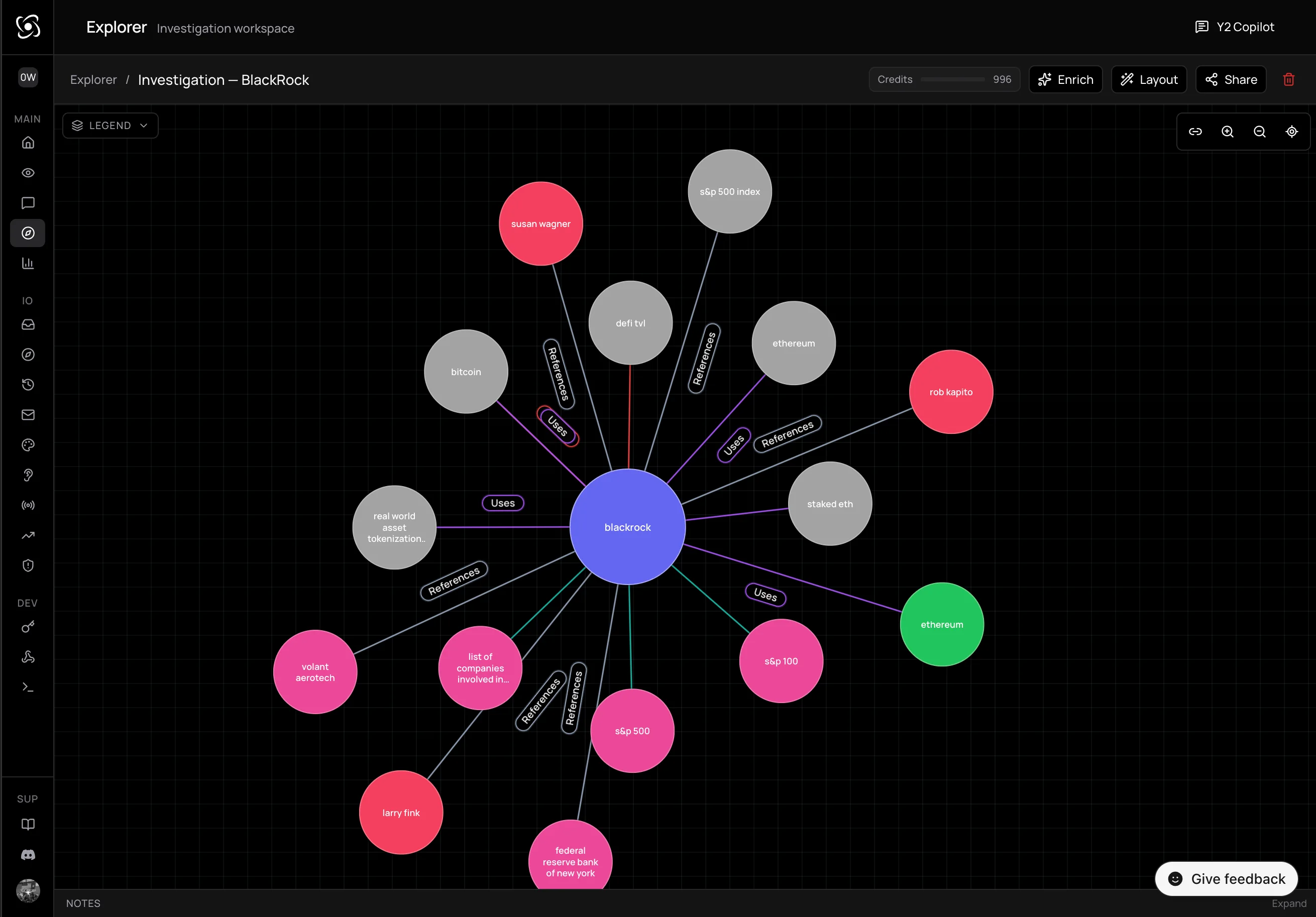
Task: Open the palette icon in sidebar
Action: 28,445
